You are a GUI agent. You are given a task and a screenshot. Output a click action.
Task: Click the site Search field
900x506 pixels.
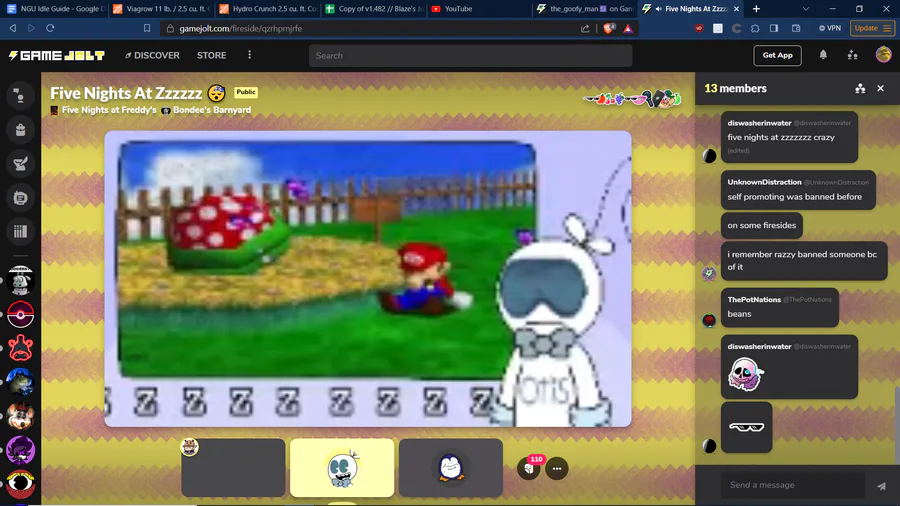(x=470, y=56)
